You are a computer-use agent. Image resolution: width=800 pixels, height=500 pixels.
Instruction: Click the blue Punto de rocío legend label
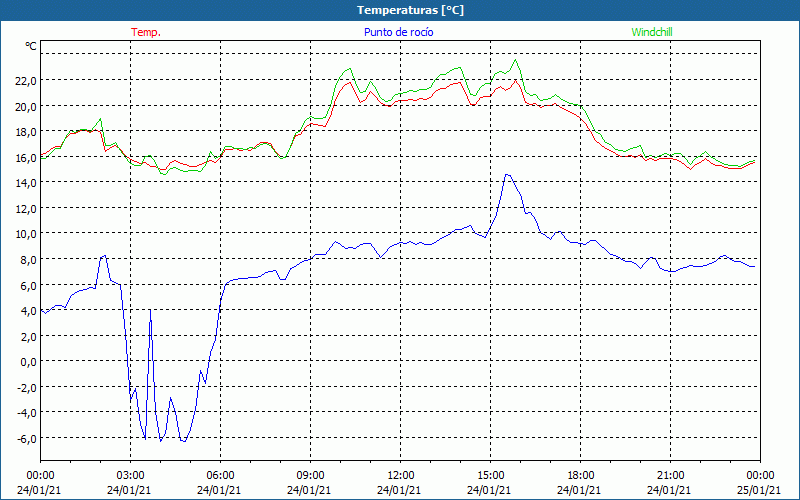[398, 32]
